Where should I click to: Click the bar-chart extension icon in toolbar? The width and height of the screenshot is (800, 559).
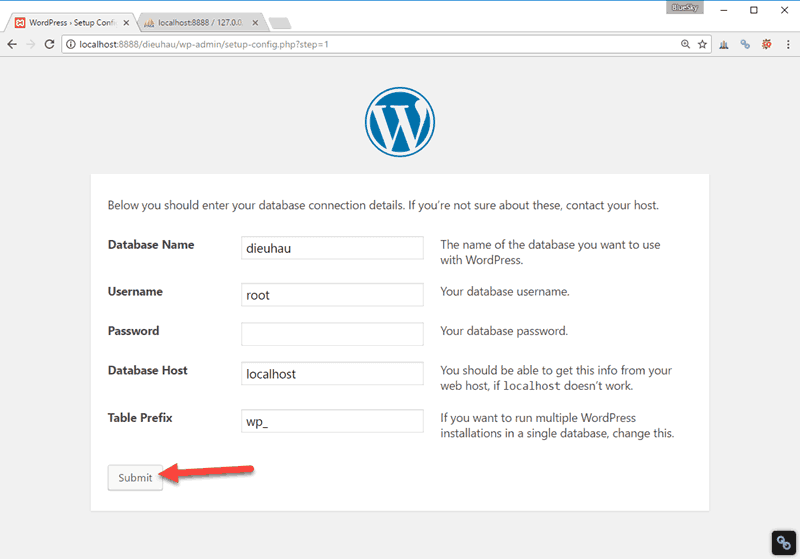point(723,45)
